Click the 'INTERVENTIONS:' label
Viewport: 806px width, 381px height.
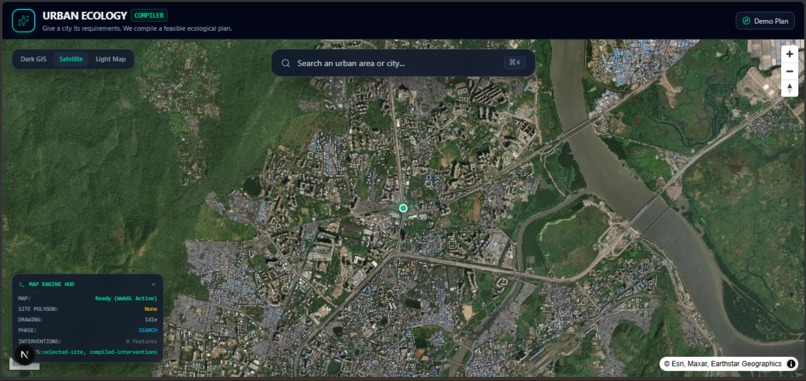[x=40, y=341]
